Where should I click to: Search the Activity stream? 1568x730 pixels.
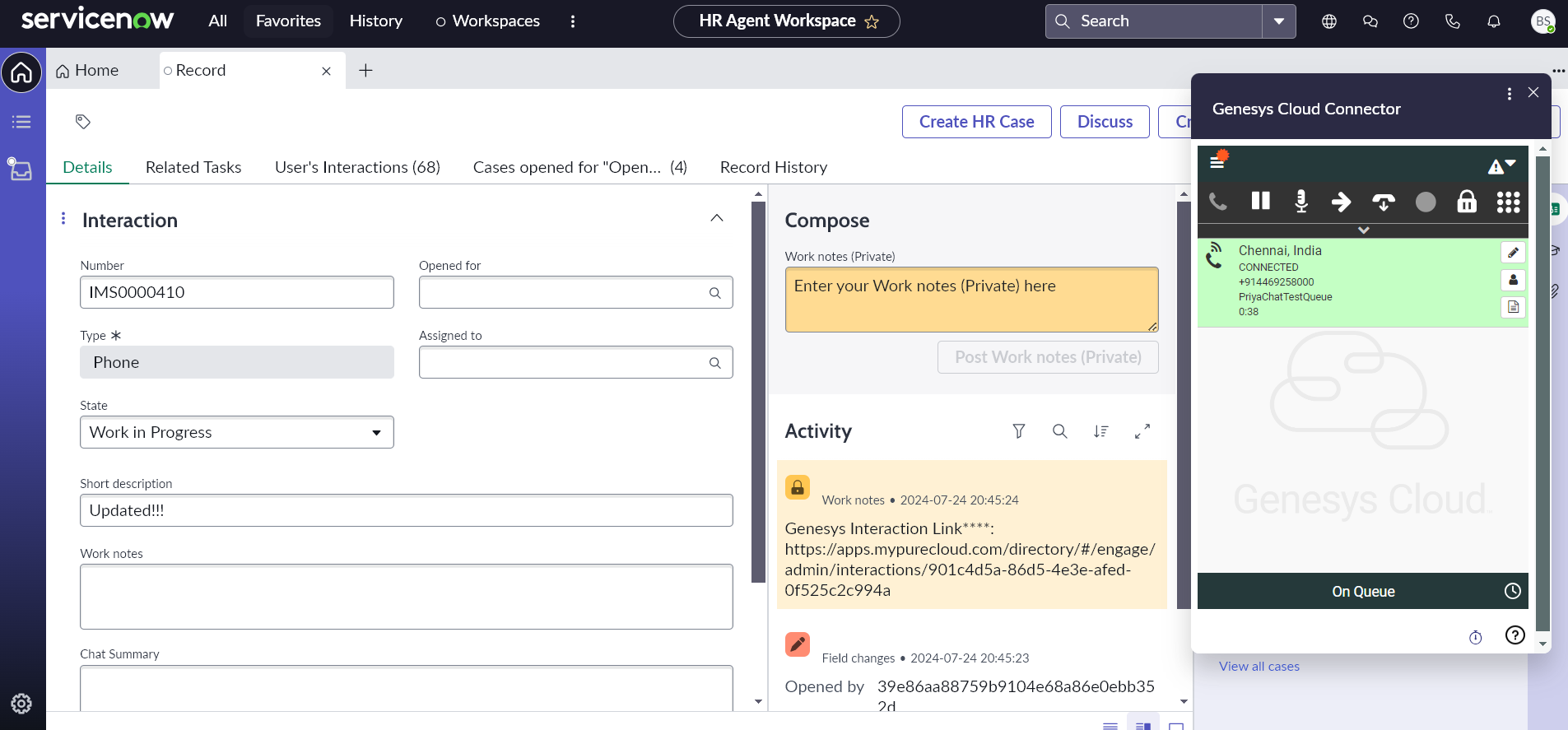tap(1060, 431)
